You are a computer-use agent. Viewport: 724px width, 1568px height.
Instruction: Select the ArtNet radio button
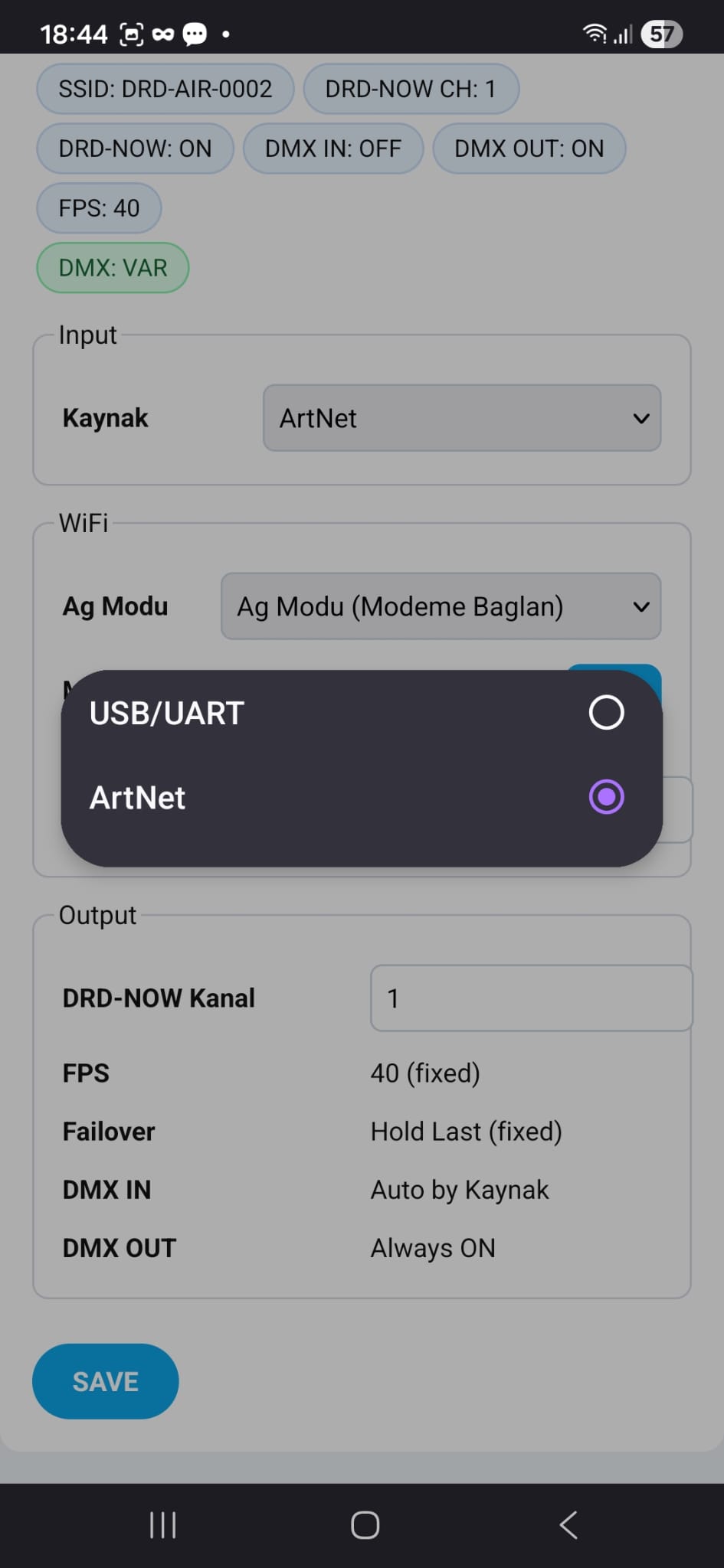tap(606, 796)
